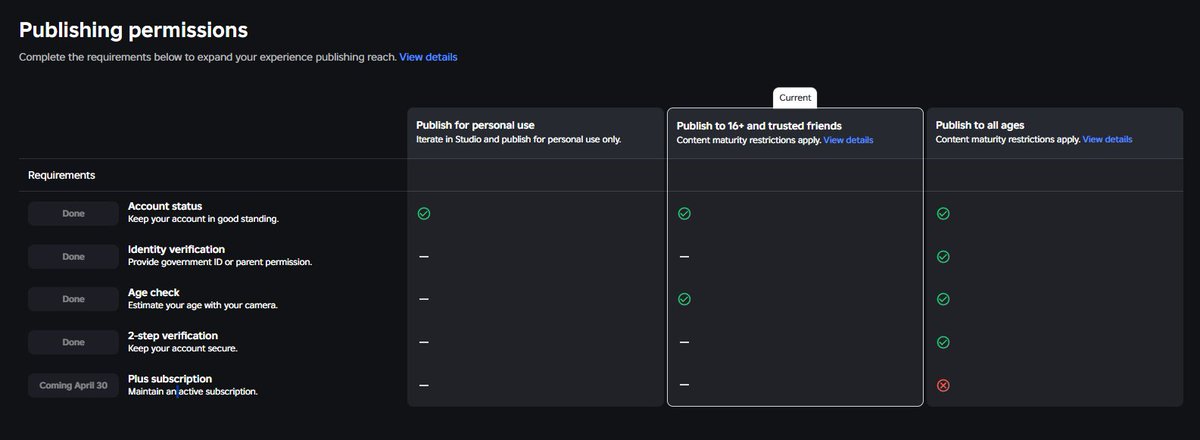Click Plus subscription dash under personal use
The width and height of the screenshot is (1200, 440).
pyautogui.click(x=424, y=385)
